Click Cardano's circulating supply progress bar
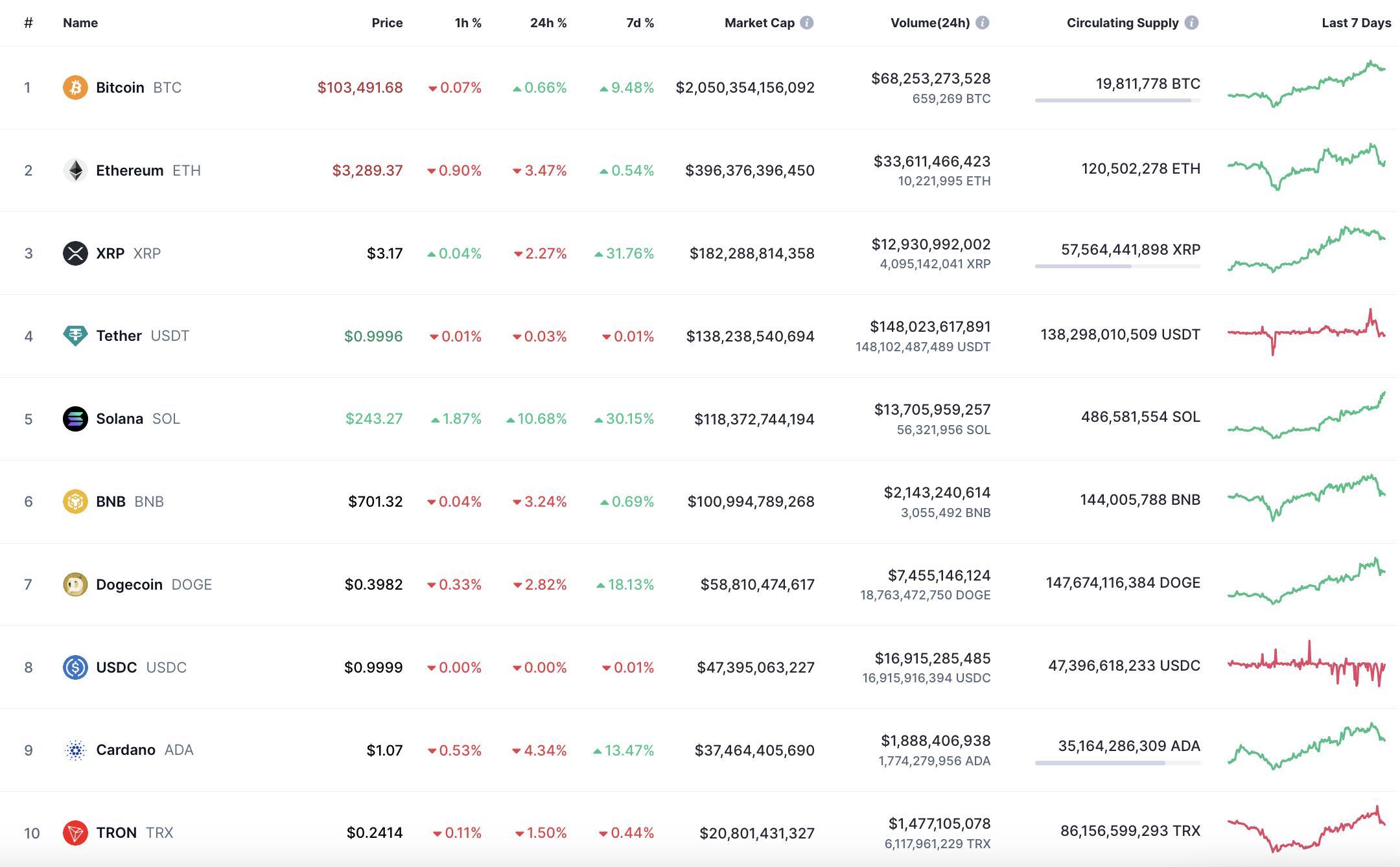The image size is (1400, 867). tap(1117, 763)
